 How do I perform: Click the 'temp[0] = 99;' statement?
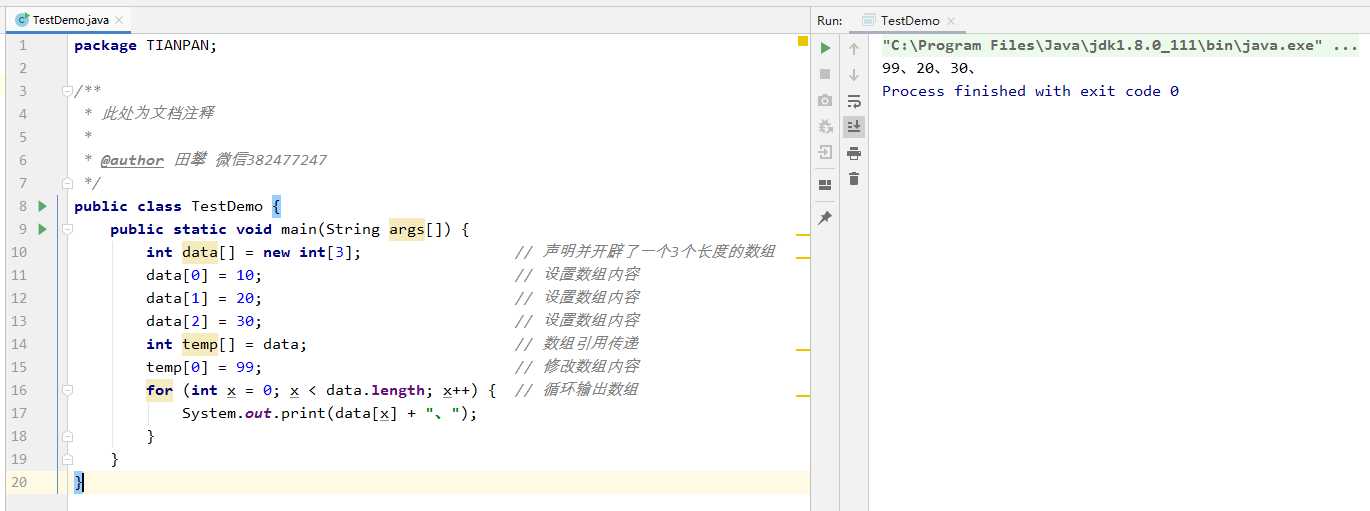click(x=204, y=367)
